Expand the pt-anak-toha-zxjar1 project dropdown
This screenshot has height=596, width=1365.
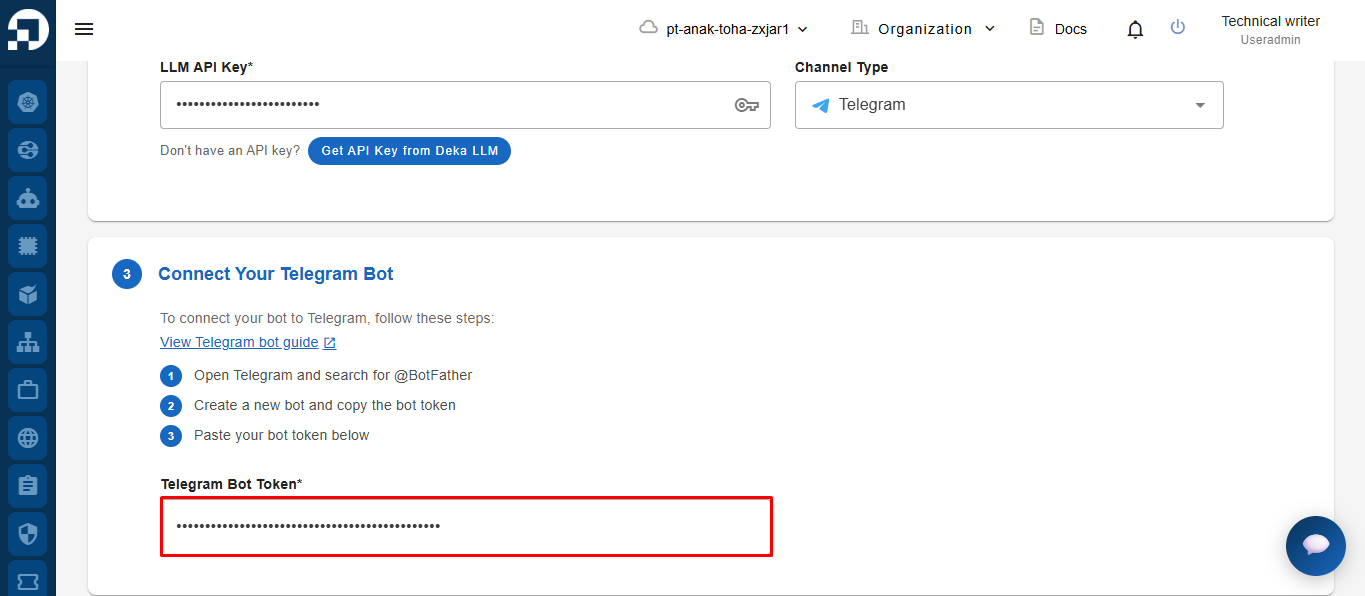[724, 29]
